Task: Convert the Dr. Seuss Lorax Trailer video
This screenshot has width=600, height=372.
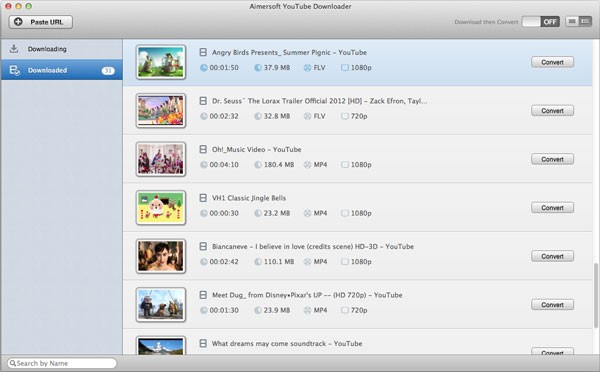Action: pyautogui.click(x=552, y=111)
